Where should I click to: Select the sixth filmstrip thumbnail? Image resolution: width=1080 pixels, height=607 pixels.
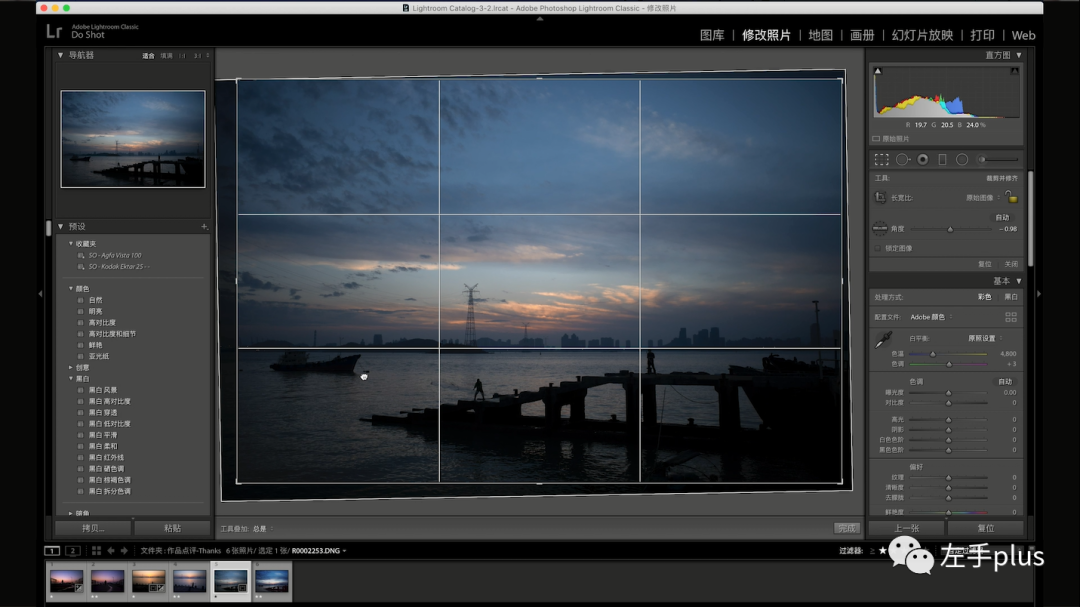(272, 582)
